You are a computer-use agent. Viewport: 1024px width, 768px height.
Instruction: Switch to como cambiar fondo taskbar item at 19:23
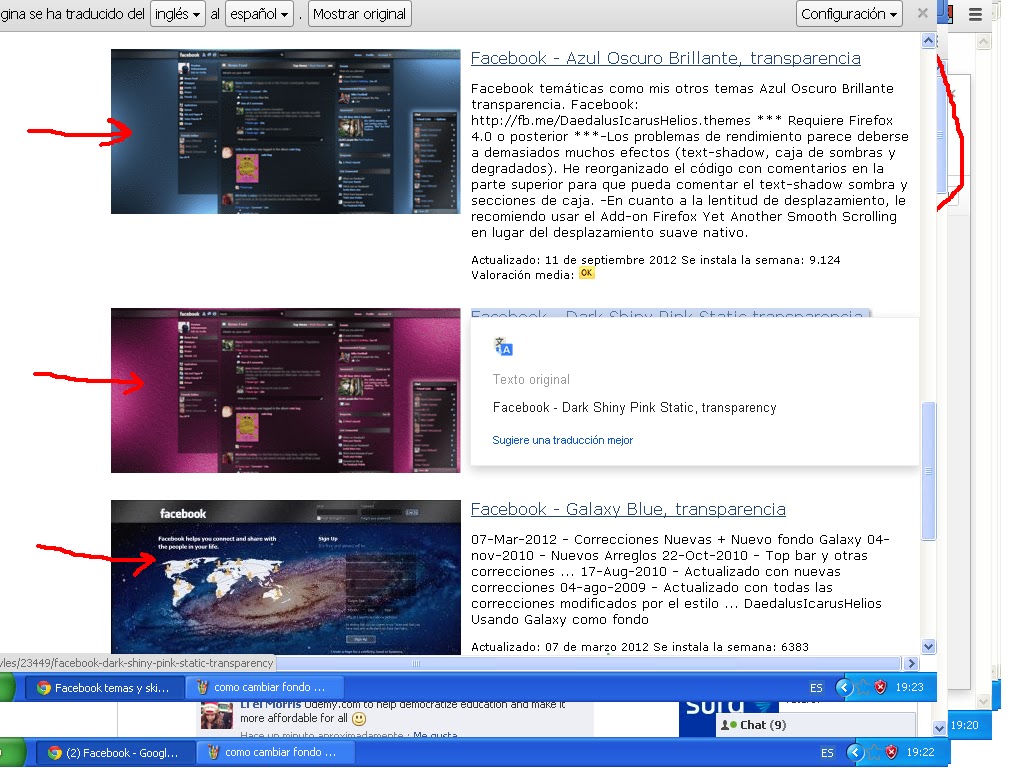point(264,687)
